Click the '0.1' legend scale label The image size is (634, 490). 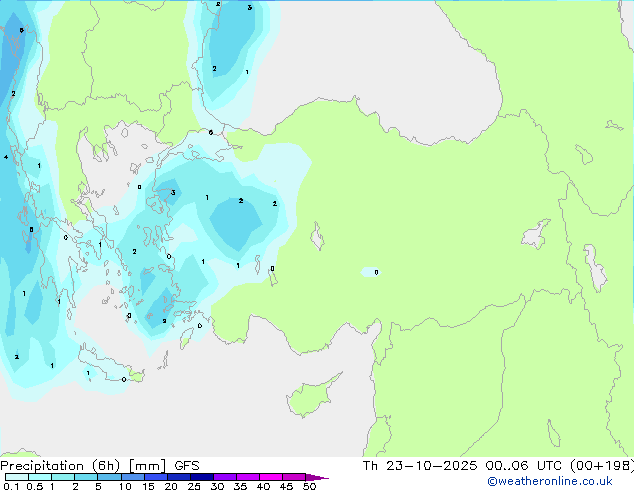11,486
